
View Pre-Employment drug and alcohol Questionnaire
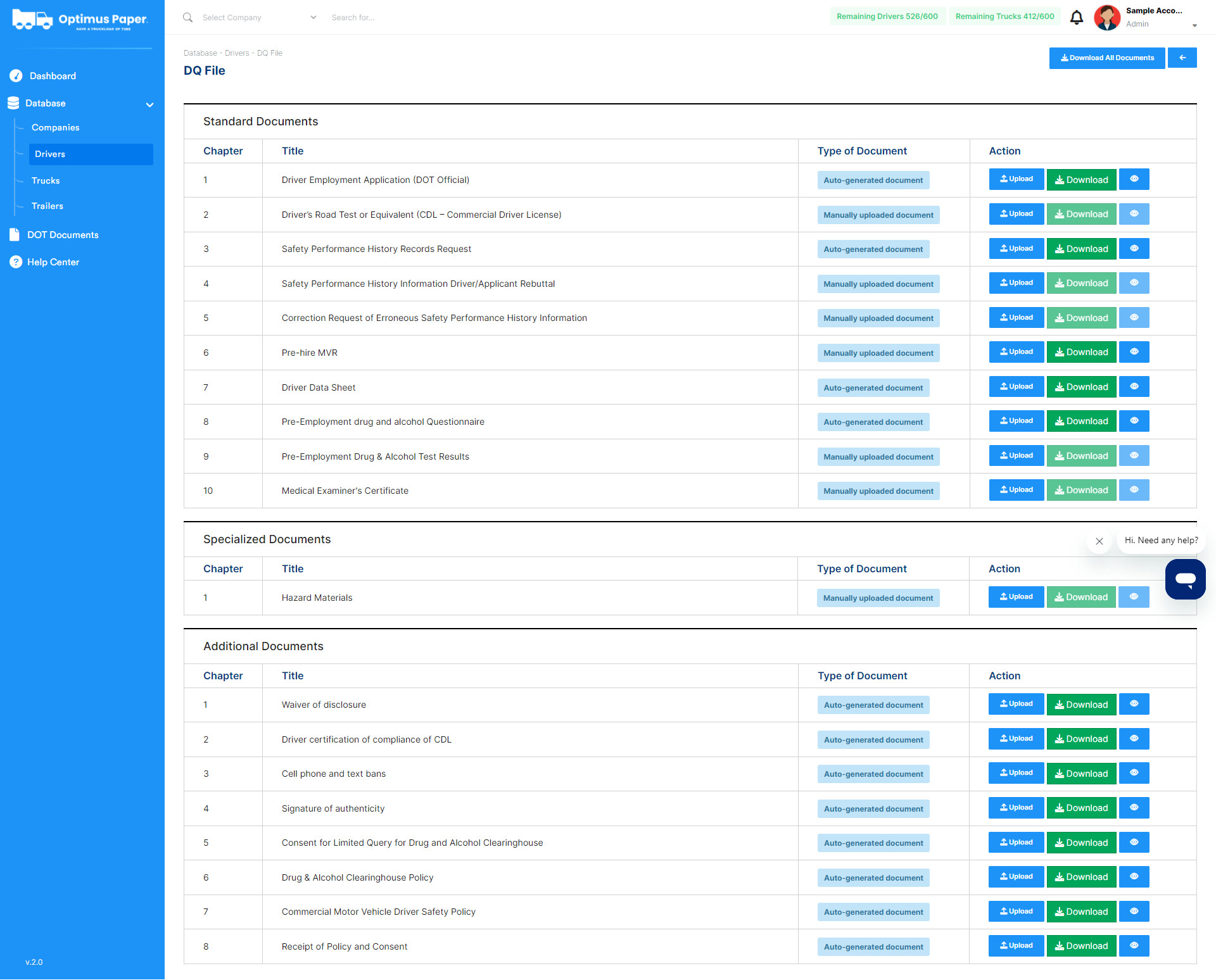click(x=1134, y=421)
